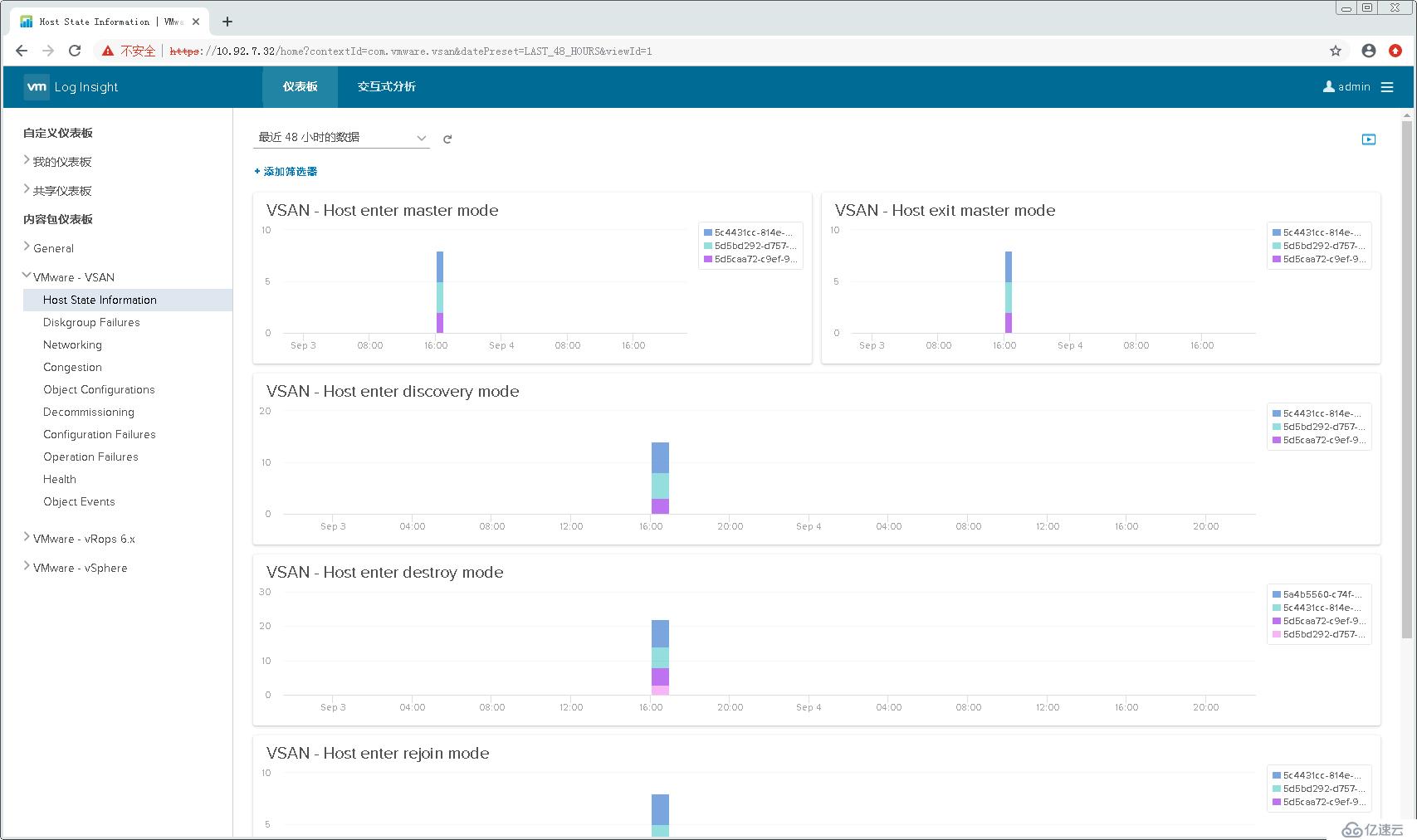Click the red browser update icon
Screen dimensions: 1417x840
(x=1395, y=51)
